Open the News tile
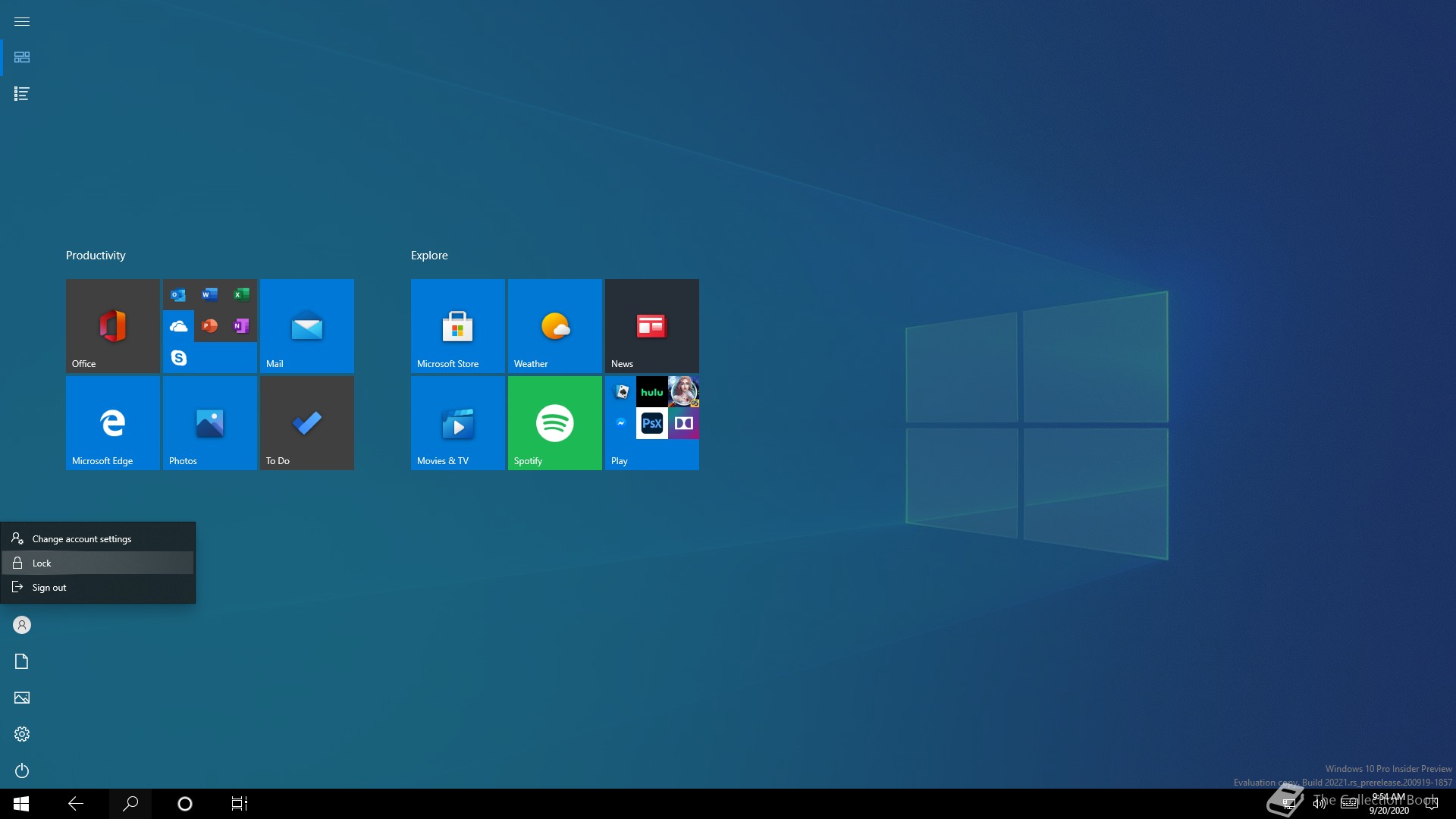The height and width of the screenshot is (819, 1456). [652, 326]
